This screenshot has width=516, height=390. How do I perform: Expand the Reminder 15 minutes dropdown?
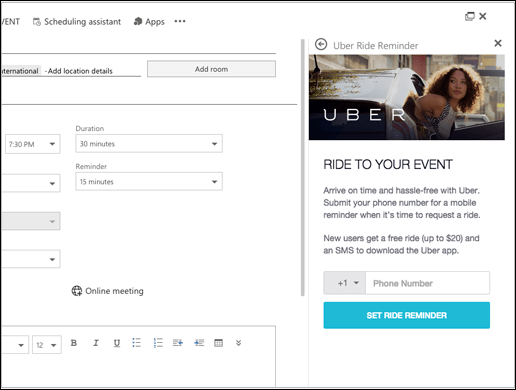[149, 182]
